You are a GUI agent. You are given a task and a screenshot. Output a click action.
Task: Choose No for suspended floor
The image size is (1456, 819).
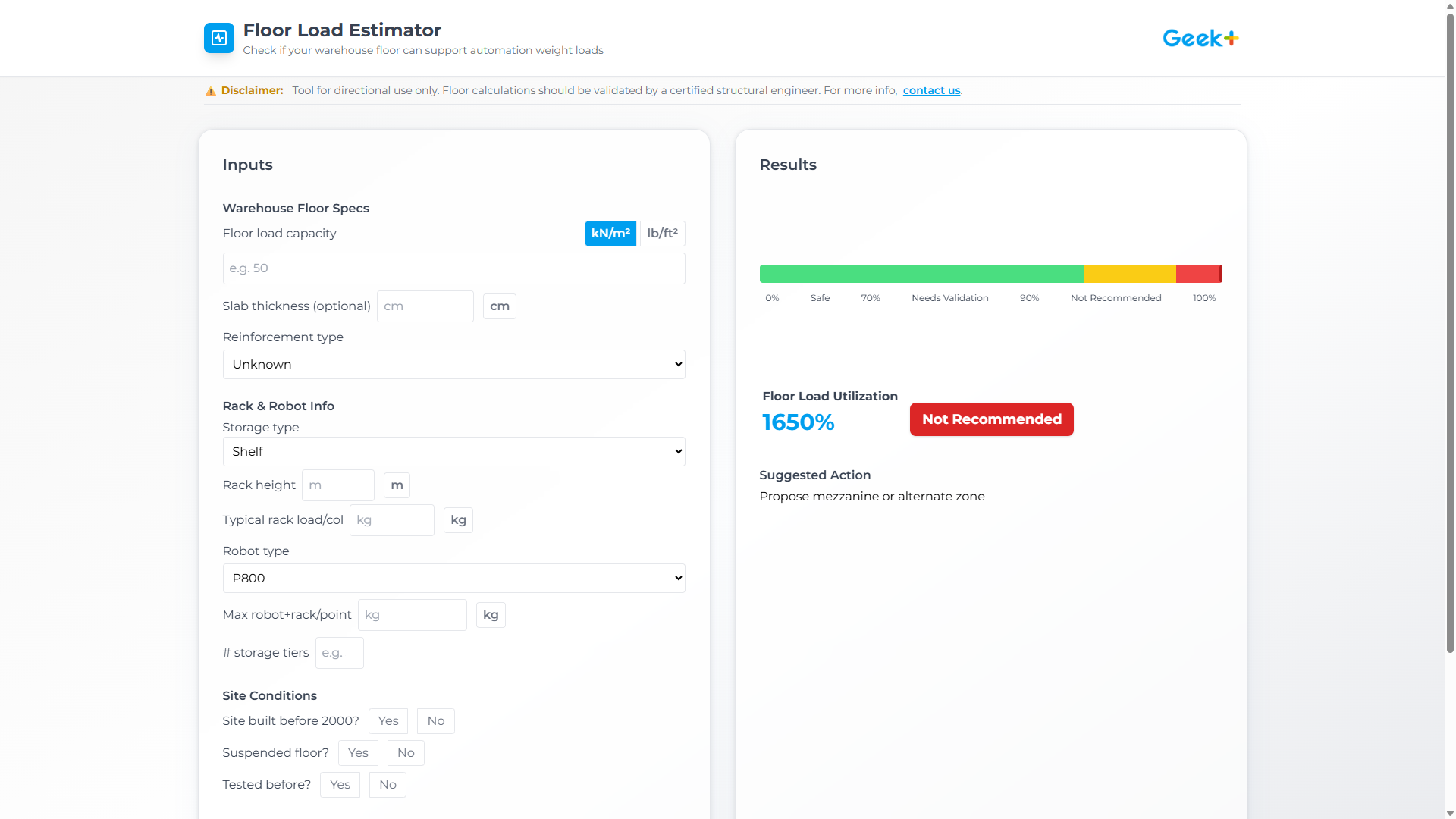tap(406, 753)
